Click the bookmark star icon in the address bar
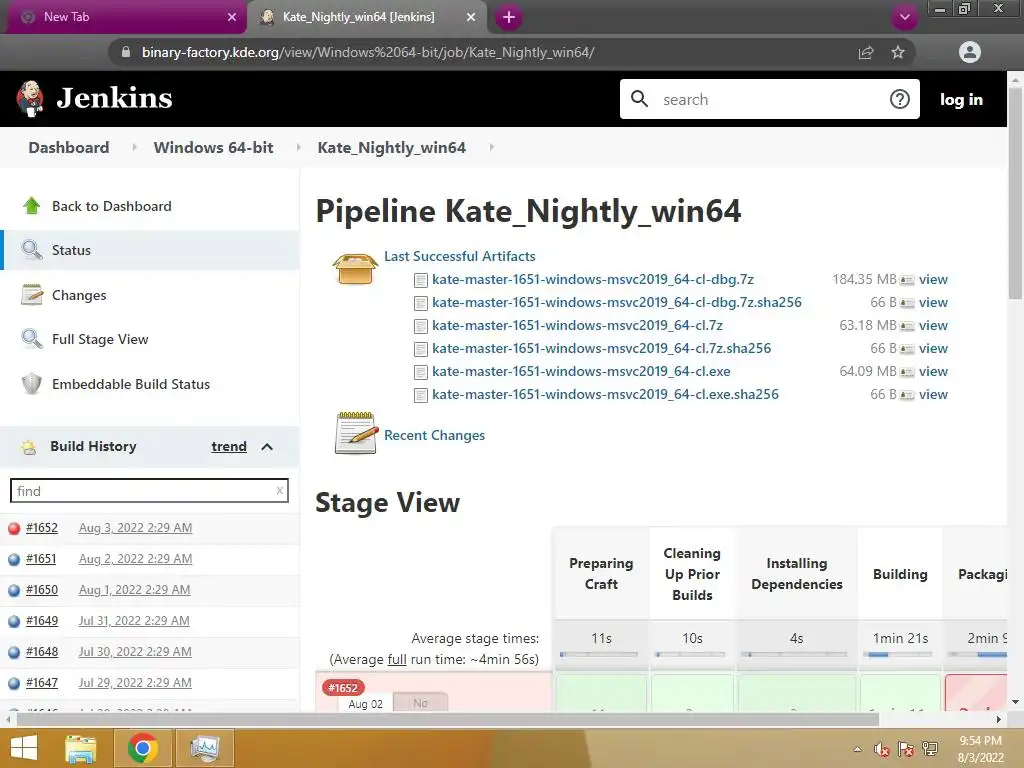This screenshot has height=768, width=1024. [898, 52]
